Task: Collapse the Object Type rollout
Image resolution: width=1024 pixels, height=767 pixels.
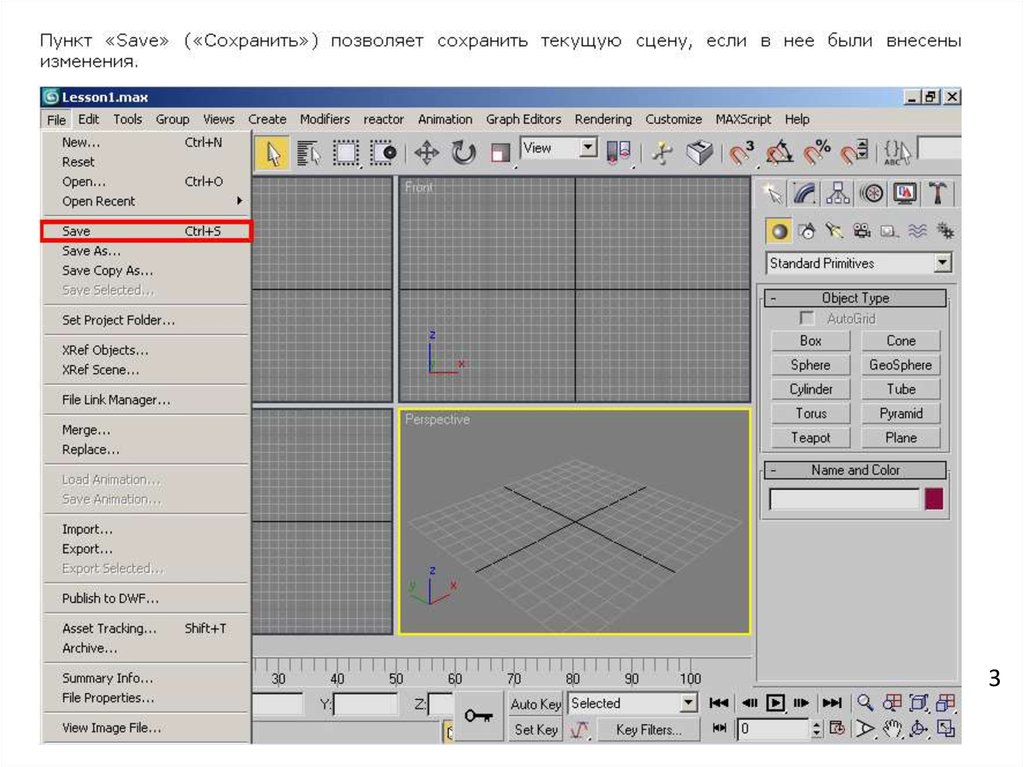Action: click(855, 298)
